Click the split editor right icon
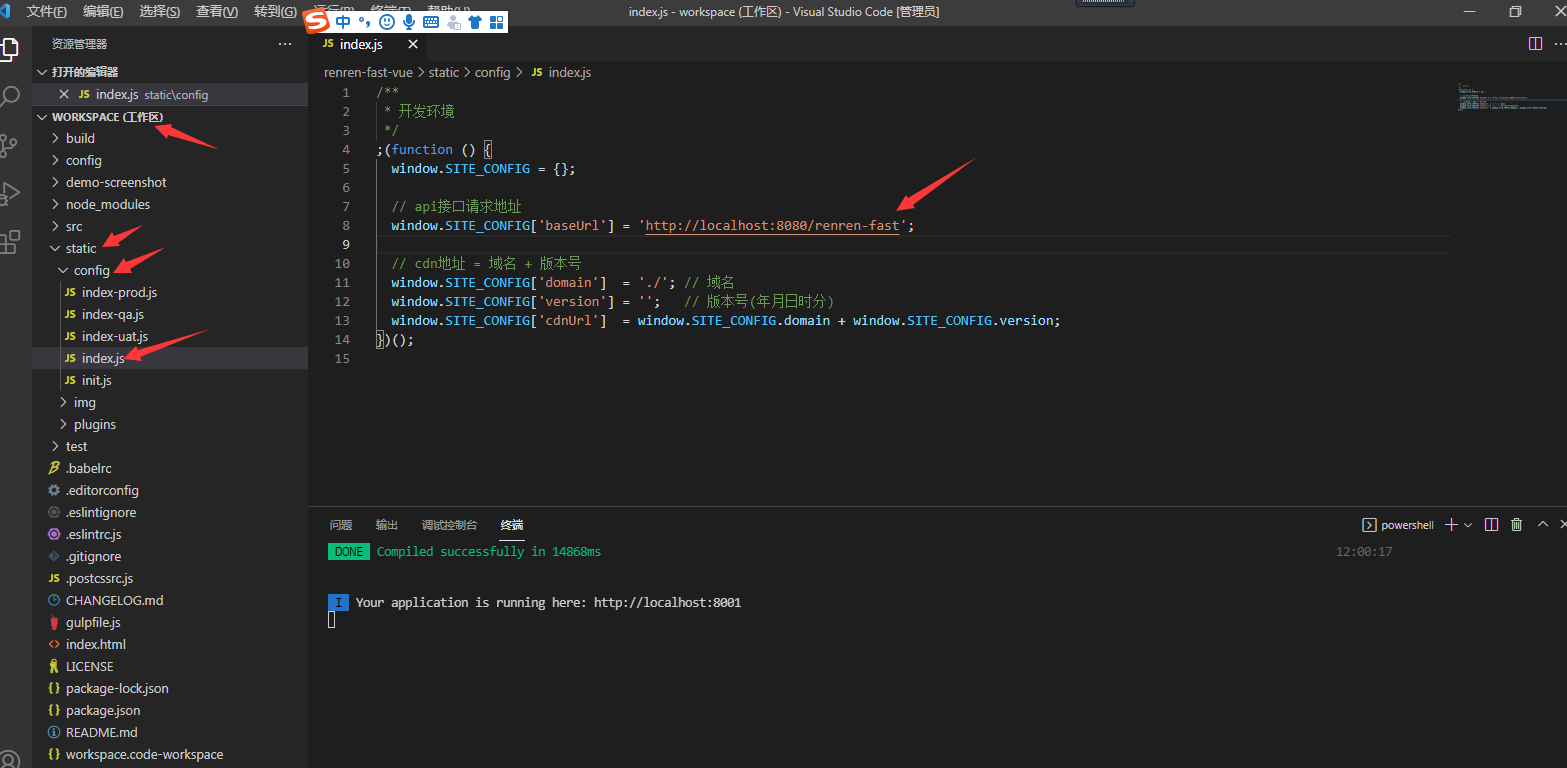The height and width of the screenshot is (768, 1567). pyautogui.click(x=1535, y=44)
